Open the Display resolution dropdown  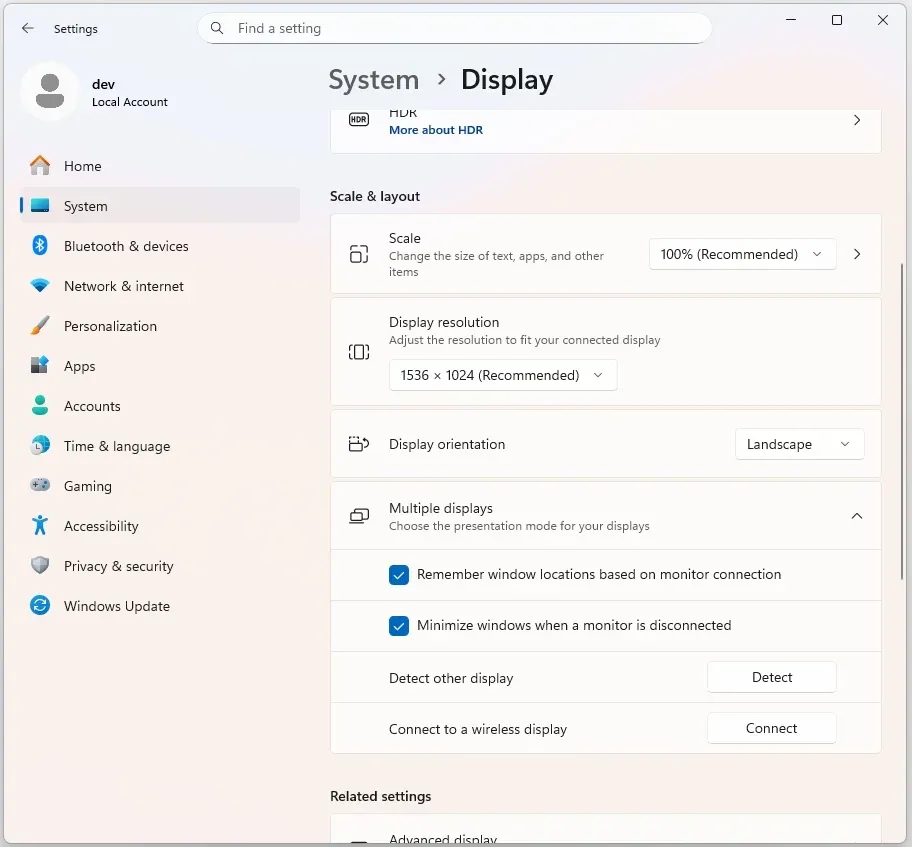(502, 375)
